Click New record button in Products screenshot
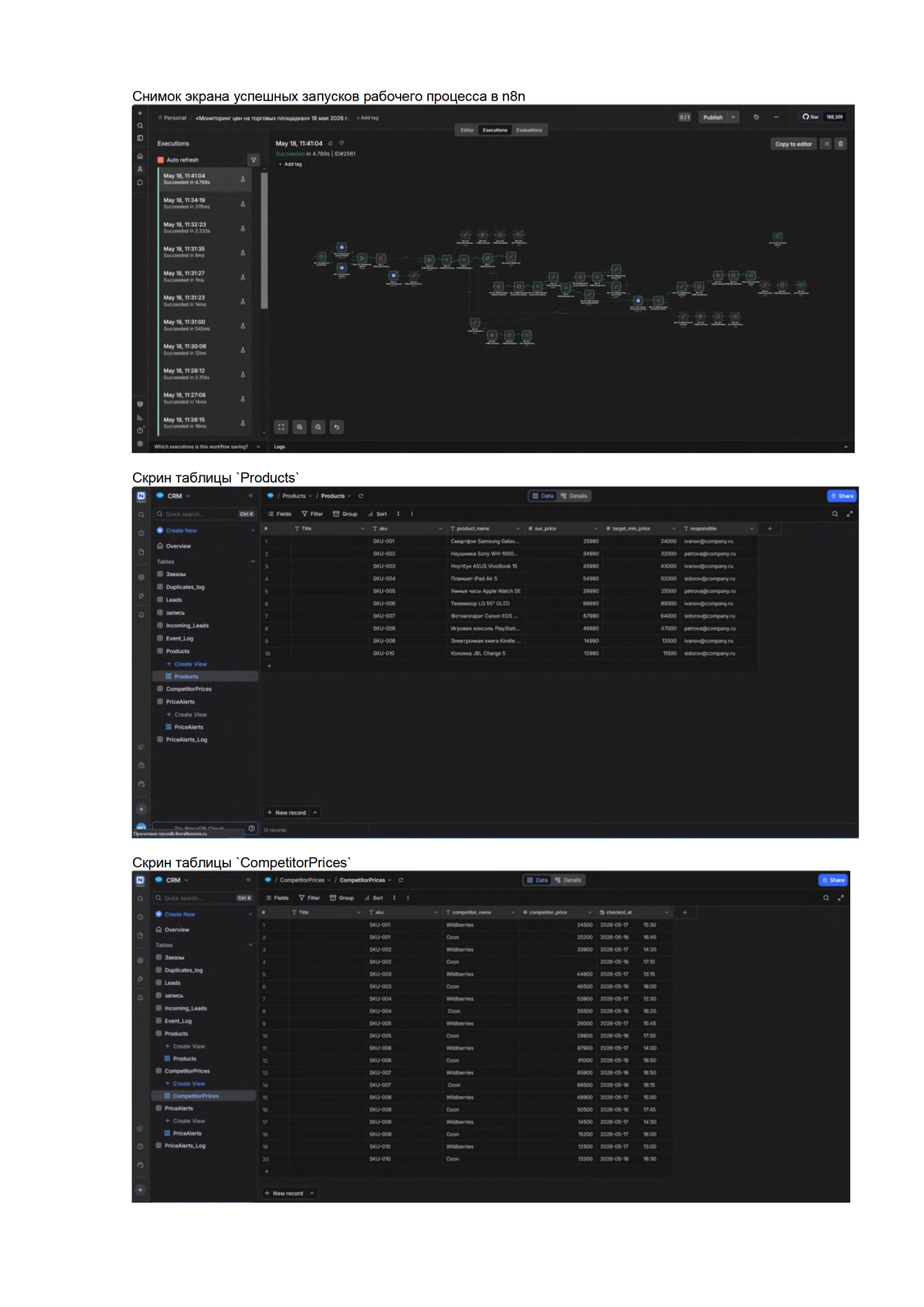 point(286,812)
